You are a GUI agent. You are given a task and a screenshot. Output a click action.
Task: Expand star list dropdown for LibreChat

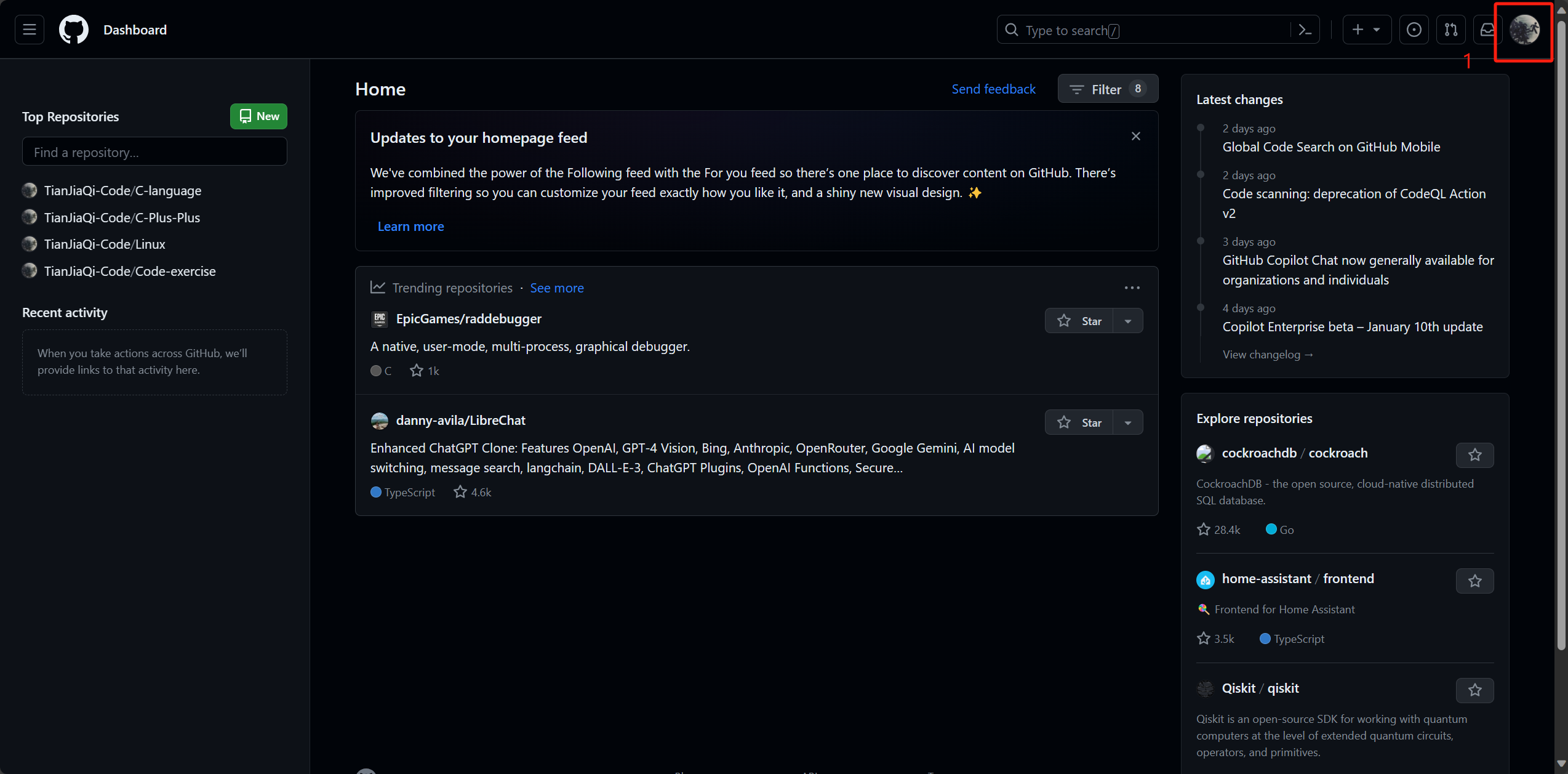click(x=1127, y=422)
